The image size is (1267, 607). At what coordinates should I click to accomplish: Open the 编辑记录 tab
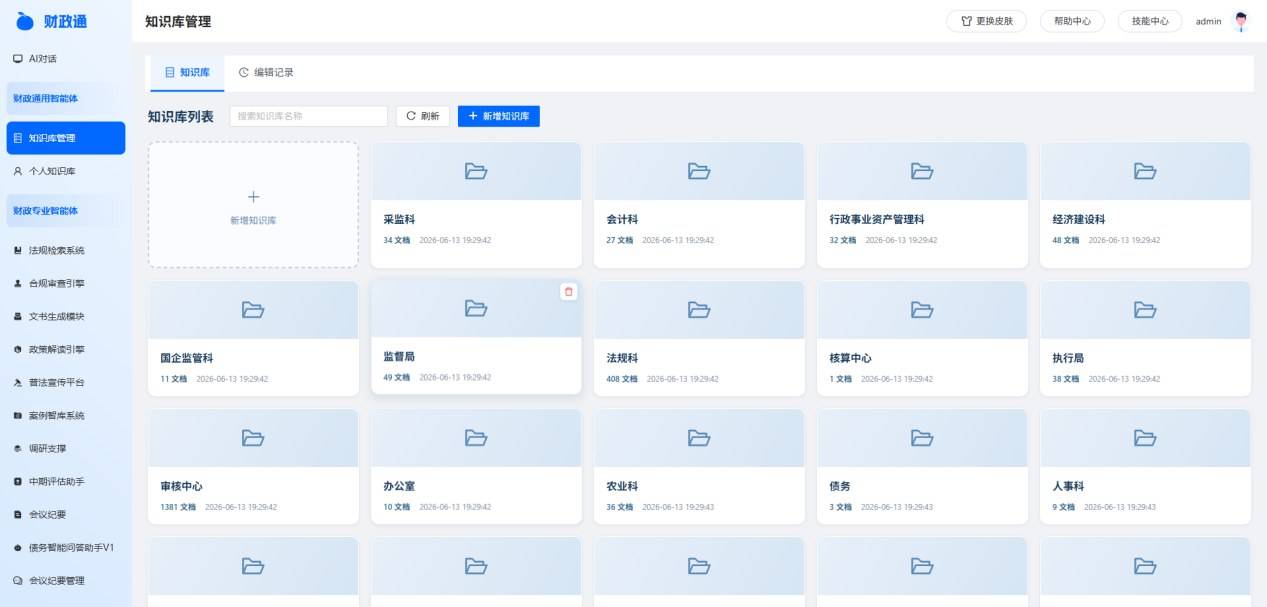[266, 73]
